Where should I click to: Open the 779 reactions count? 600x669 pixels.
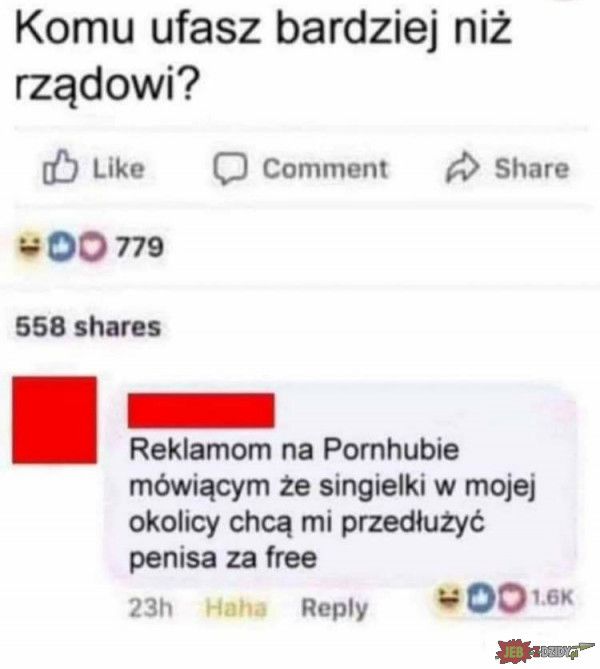tap(140, 247)
